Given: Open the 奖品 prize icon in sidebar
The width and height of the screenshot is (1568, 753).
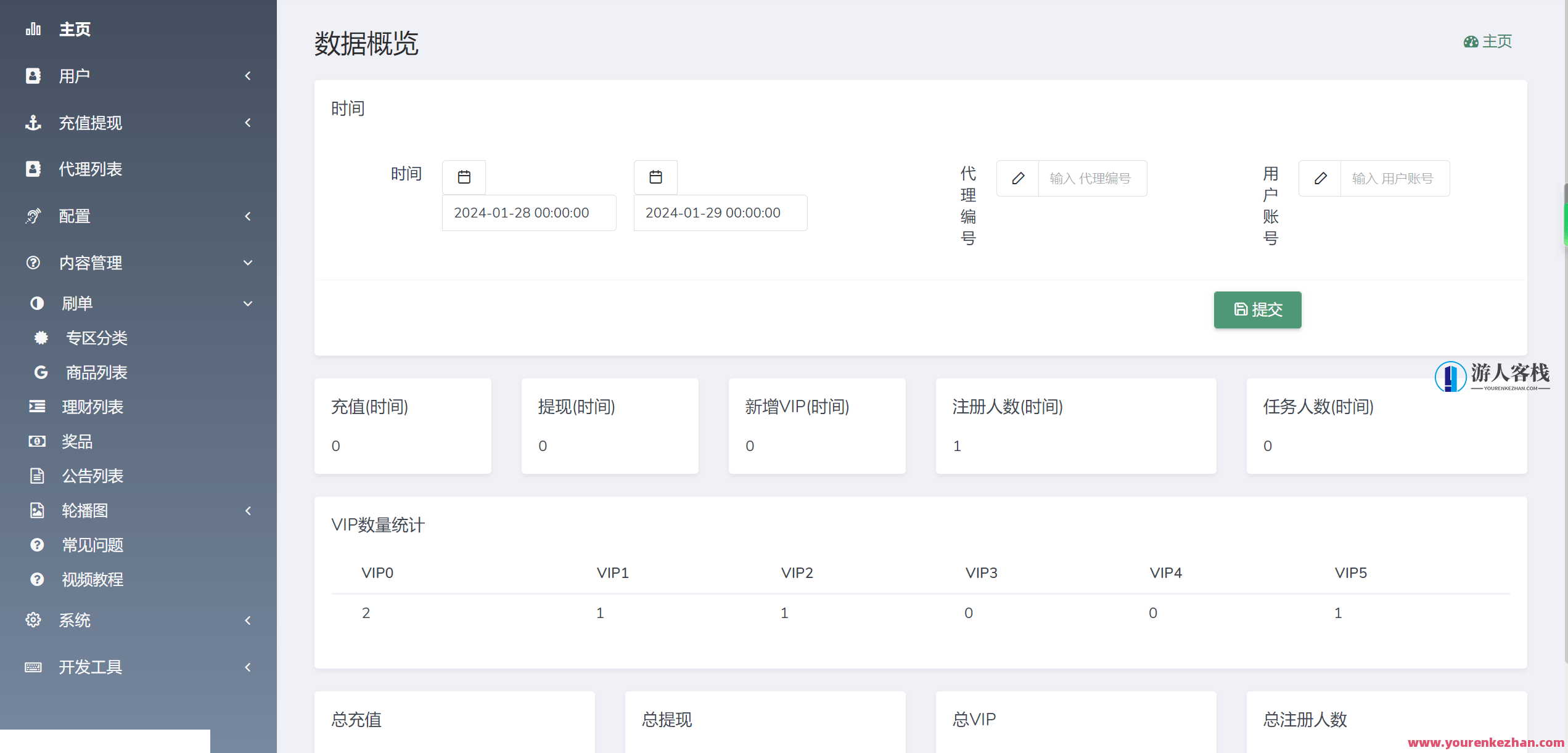Looking at the screenshot, I should point(36,441).
